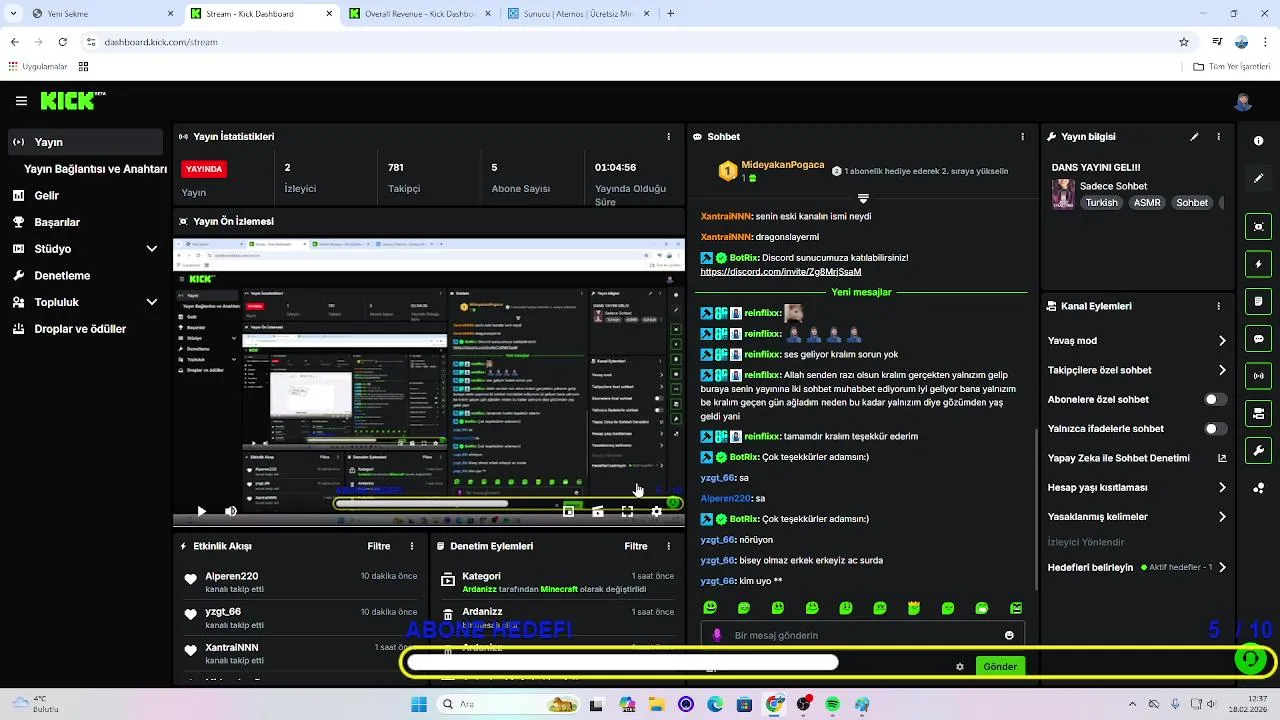Image resolution: width=1280 pixels, height=720 pixels.
Task: Toggle the wrench icon in right sidebar
Action: (1259, 451)
